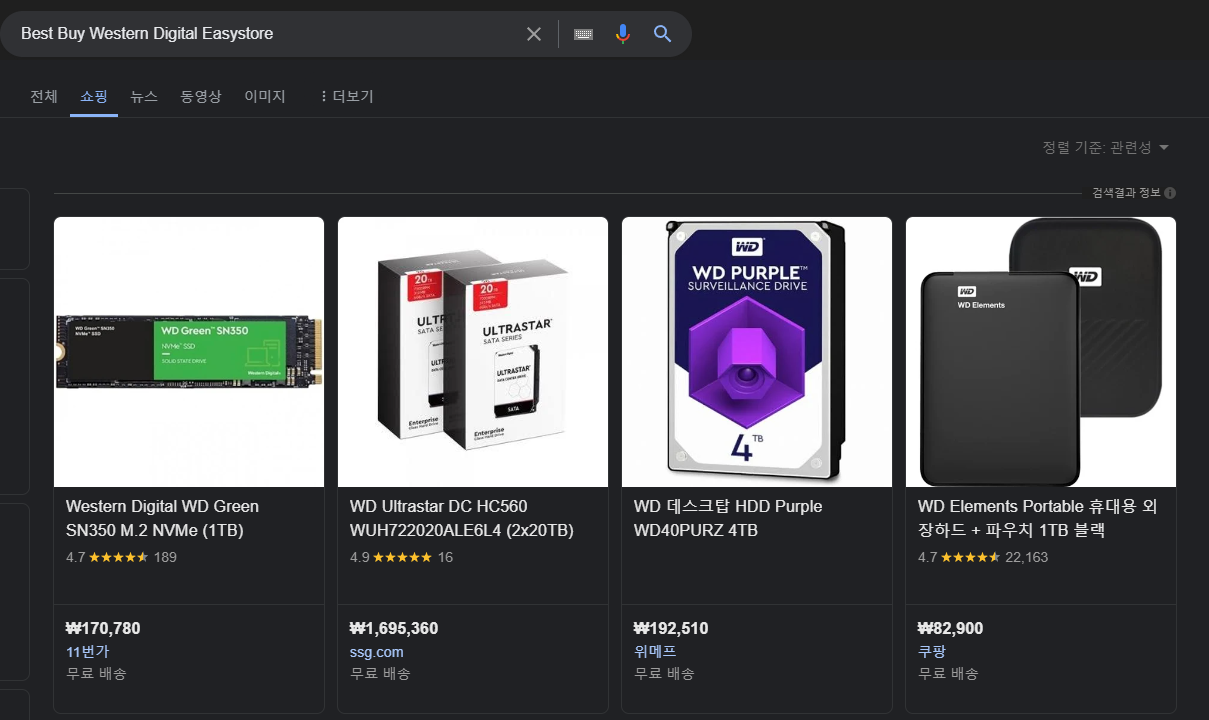Image resolution: width=1209 pixels, height=720 pixels.
Task: Open the WD Green SN350 SSD product image
Action: tap(189, 352)
